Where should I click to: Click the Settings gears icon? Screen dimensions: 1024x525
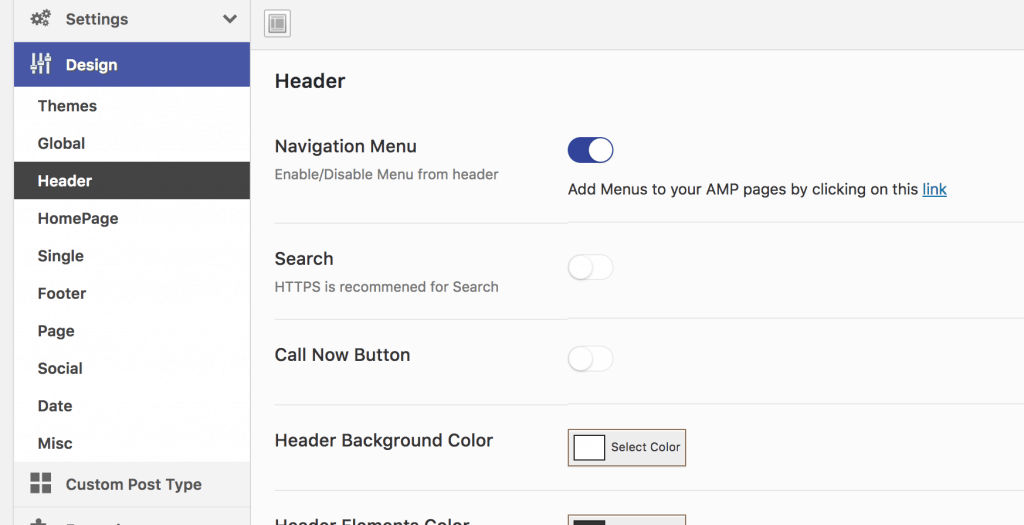point(40,18)
